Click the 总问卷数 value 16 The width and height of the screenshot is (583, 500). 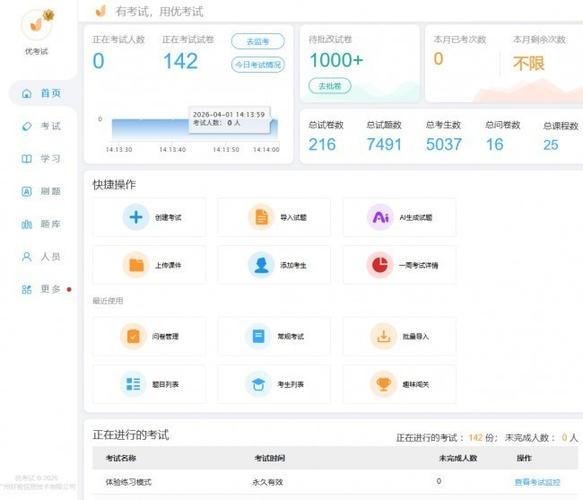pos(495,145)
